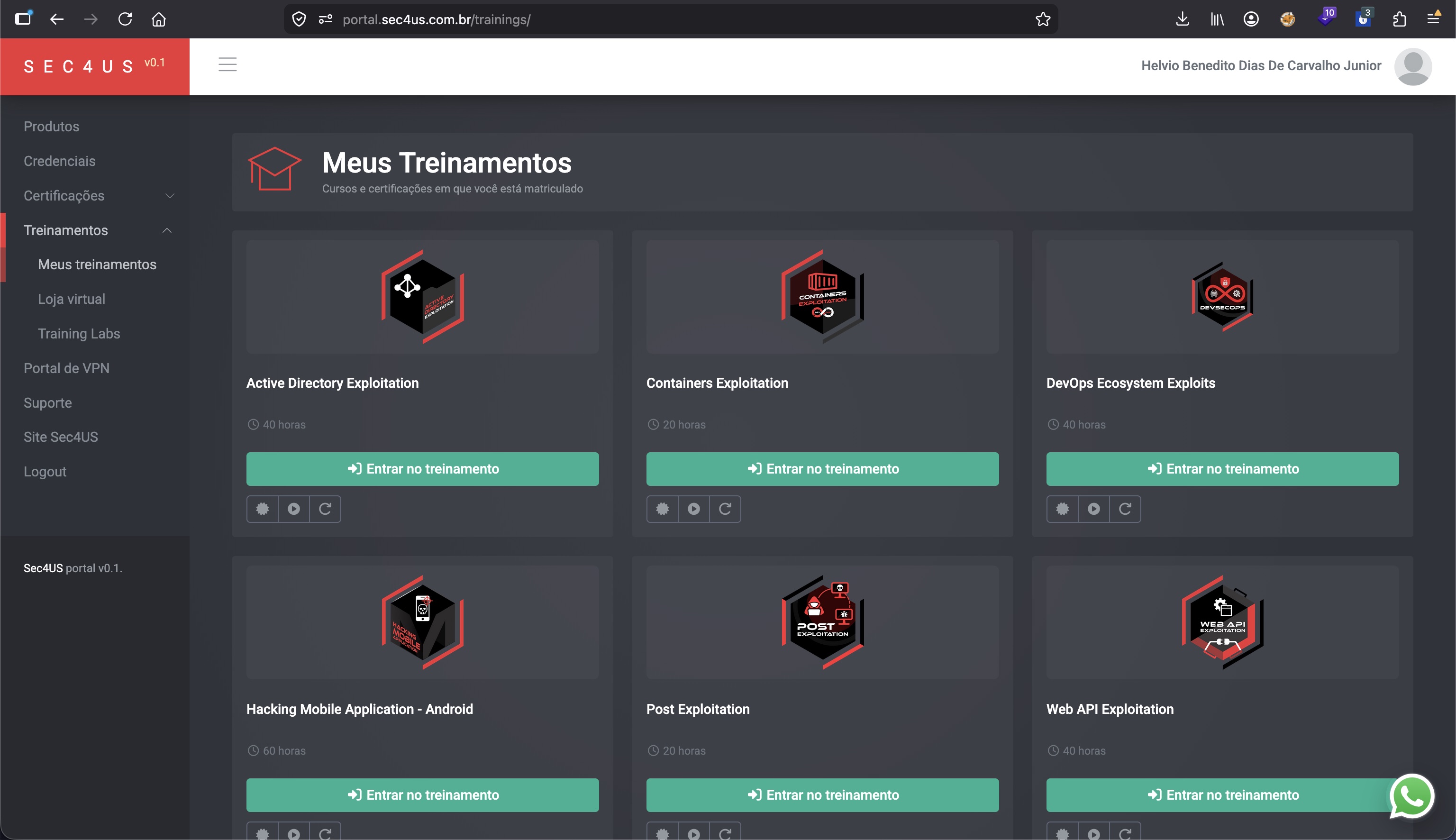Open Portal de VPN in sidebar
1456x840 pixels.
pos(66,368)
